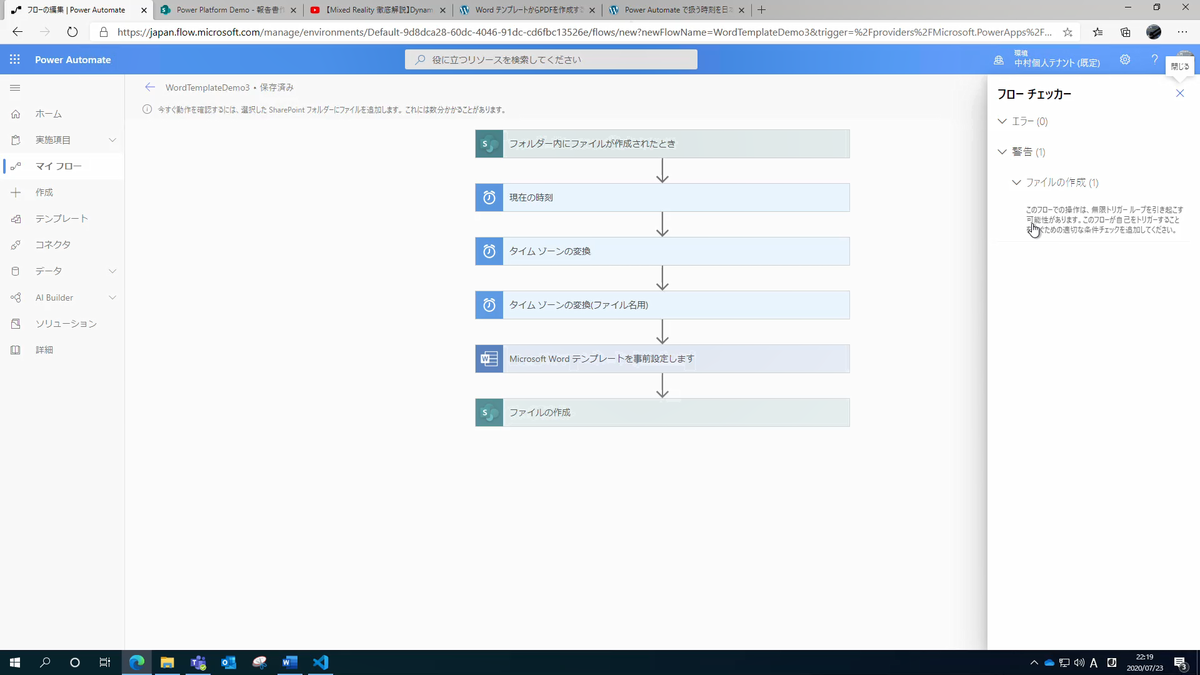Select environment 中村個人テナント (既定)
Viewport: 1200px width, 675px height.
[x=1057, y=63]
